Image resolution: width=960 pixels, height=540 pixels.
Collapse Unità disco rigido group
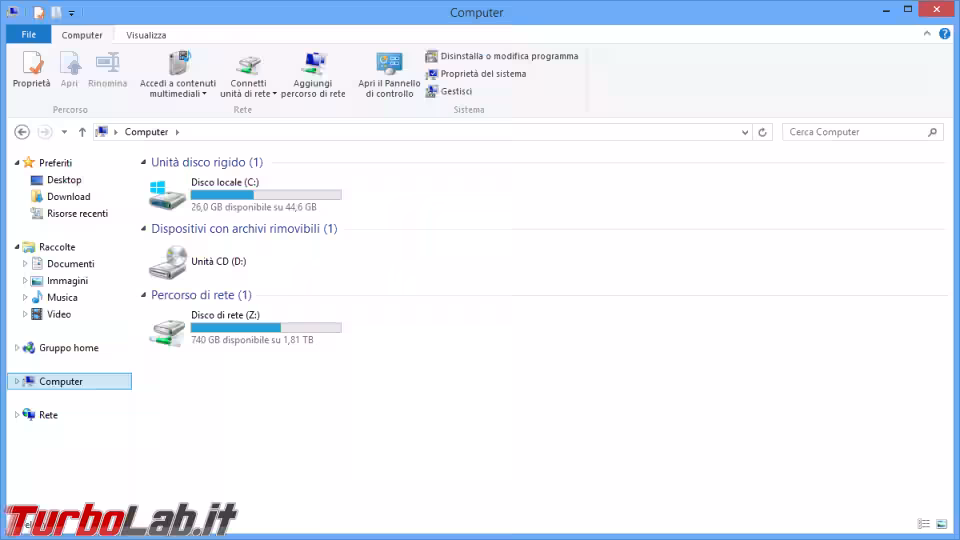[144, 162]
